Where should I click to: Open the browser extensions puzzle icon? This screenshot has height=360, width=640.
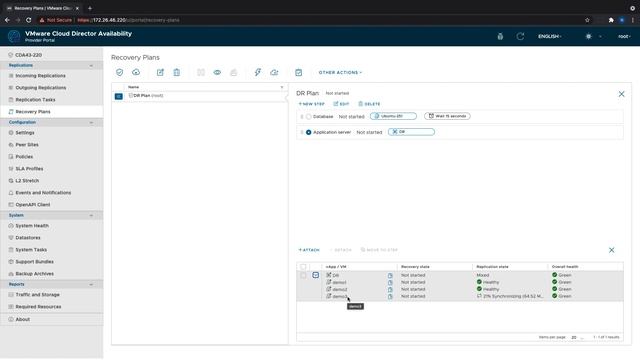click(x=611, y=20)
